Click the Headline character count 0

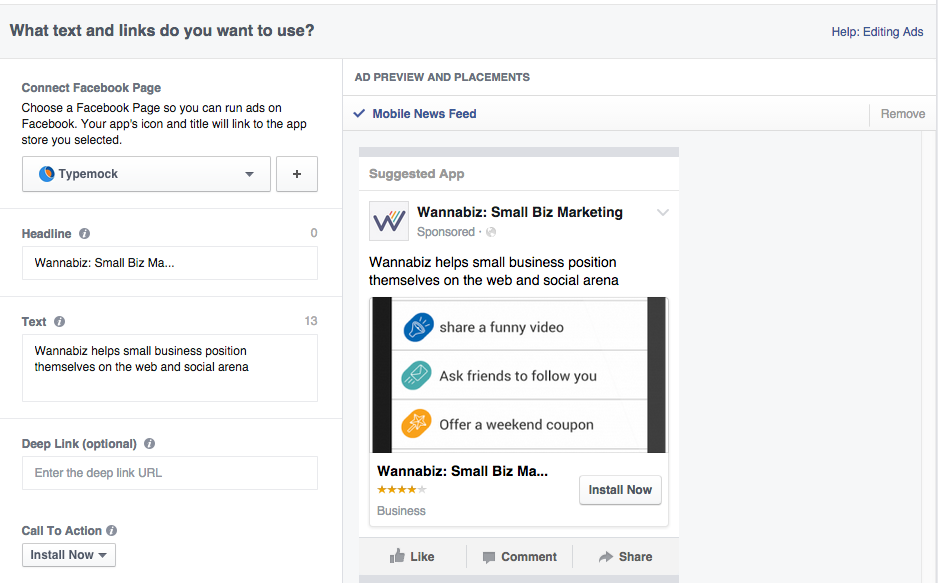[314, 233]
